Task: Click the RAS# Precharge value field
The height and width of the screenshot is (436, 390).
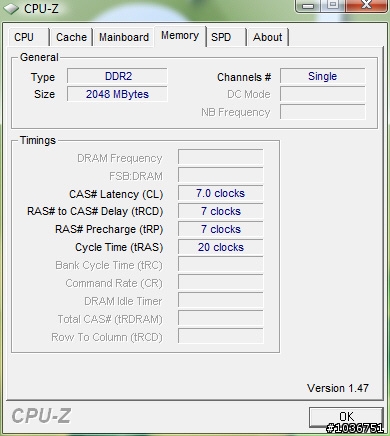Action: coord(221,229)
